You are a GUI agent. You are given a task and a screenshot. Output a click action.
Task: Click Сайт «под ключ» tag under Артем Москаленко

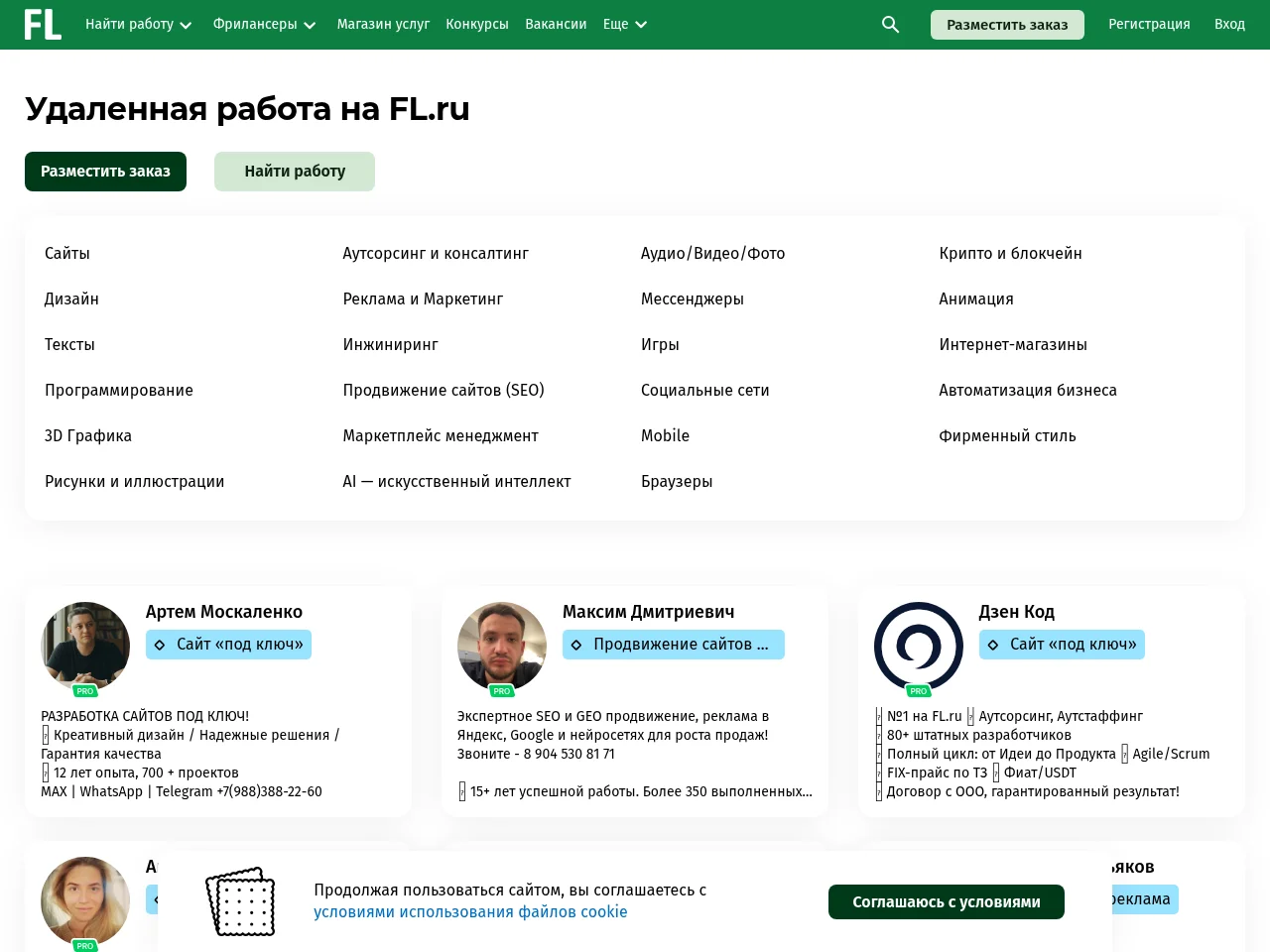[x=229, y=645]
